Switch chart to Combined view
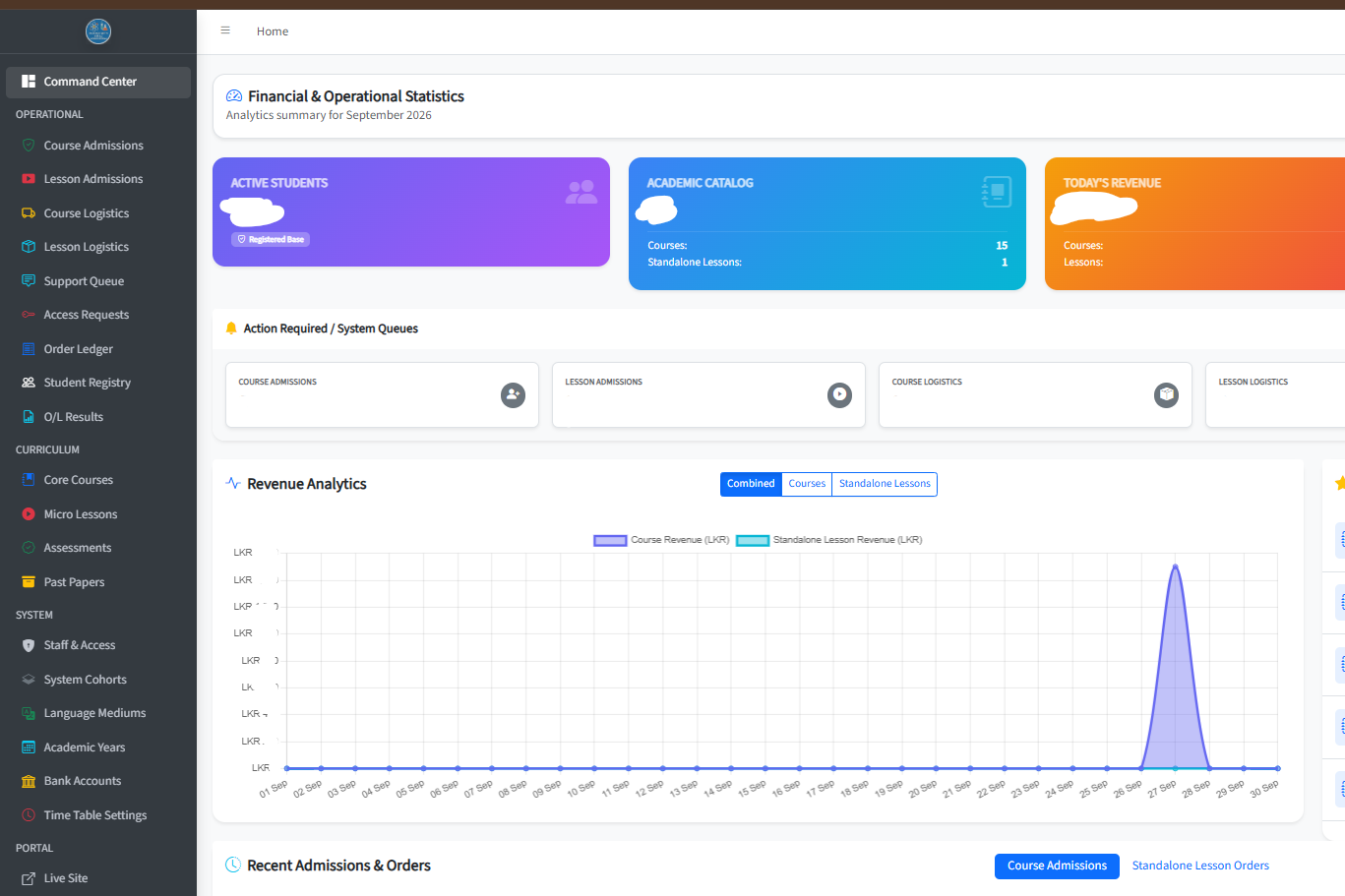 (x=751, y=484)
